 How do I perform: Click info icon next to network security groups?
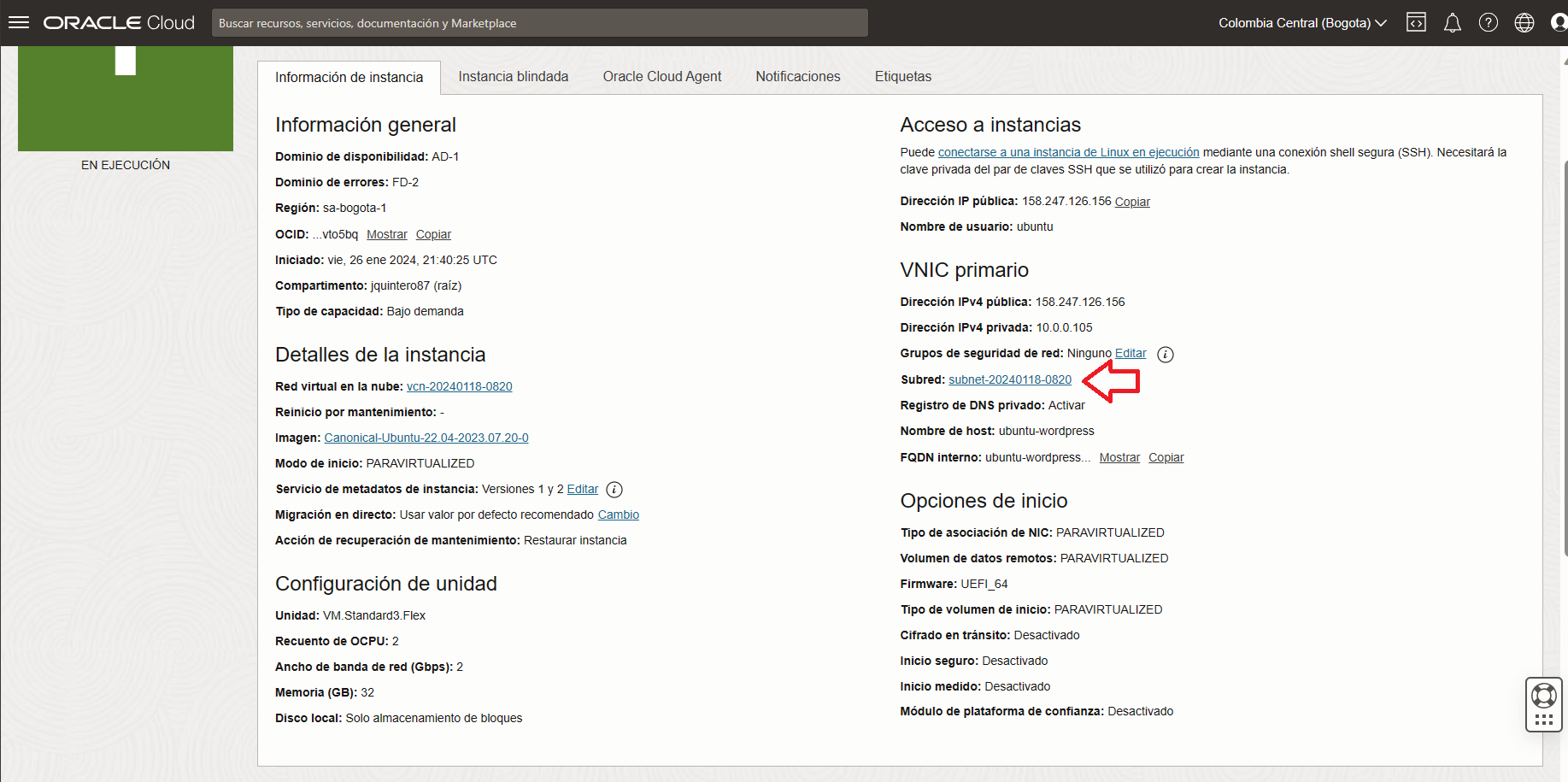click(1165, 355)
